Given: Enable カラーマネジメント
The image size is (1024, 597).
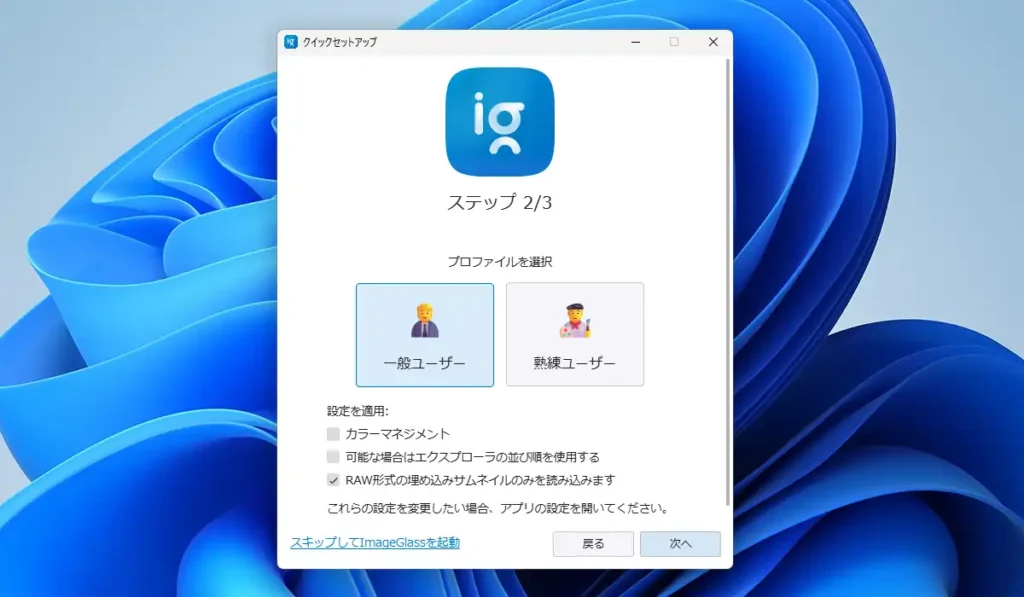Looking at the screenshot, I should tap(334, 434).
